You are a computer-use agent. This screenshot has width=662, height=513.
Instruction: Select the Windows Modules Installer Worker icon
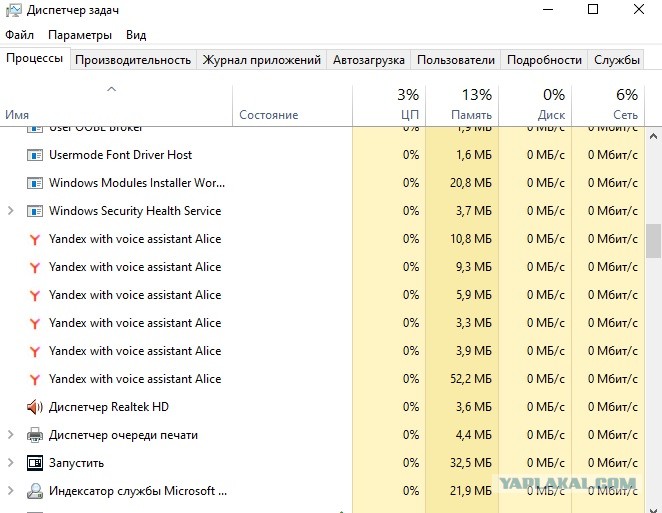pyautogui.click(x=35, y=183)
